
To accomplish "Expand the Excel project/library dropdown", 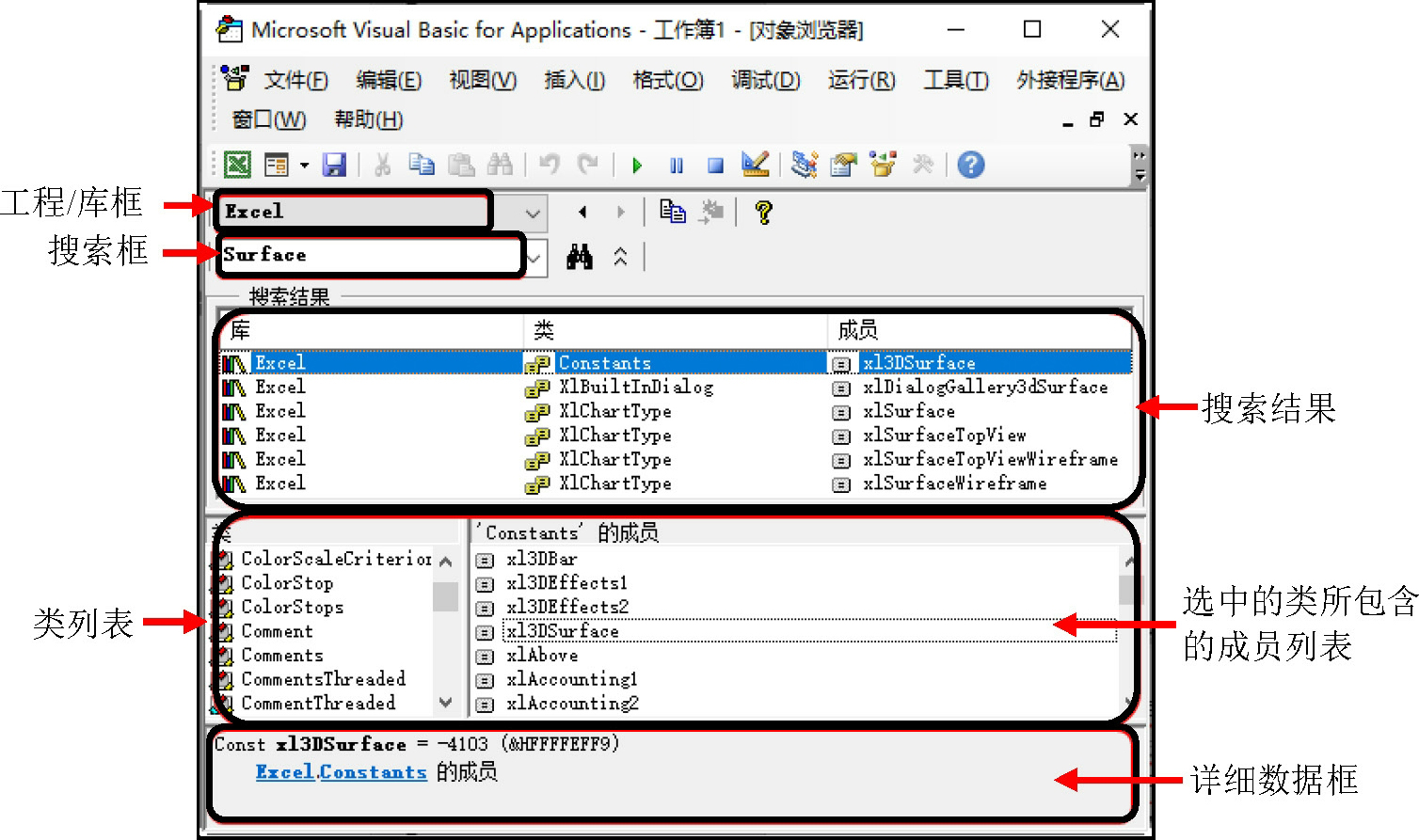I will pos(533,213).
